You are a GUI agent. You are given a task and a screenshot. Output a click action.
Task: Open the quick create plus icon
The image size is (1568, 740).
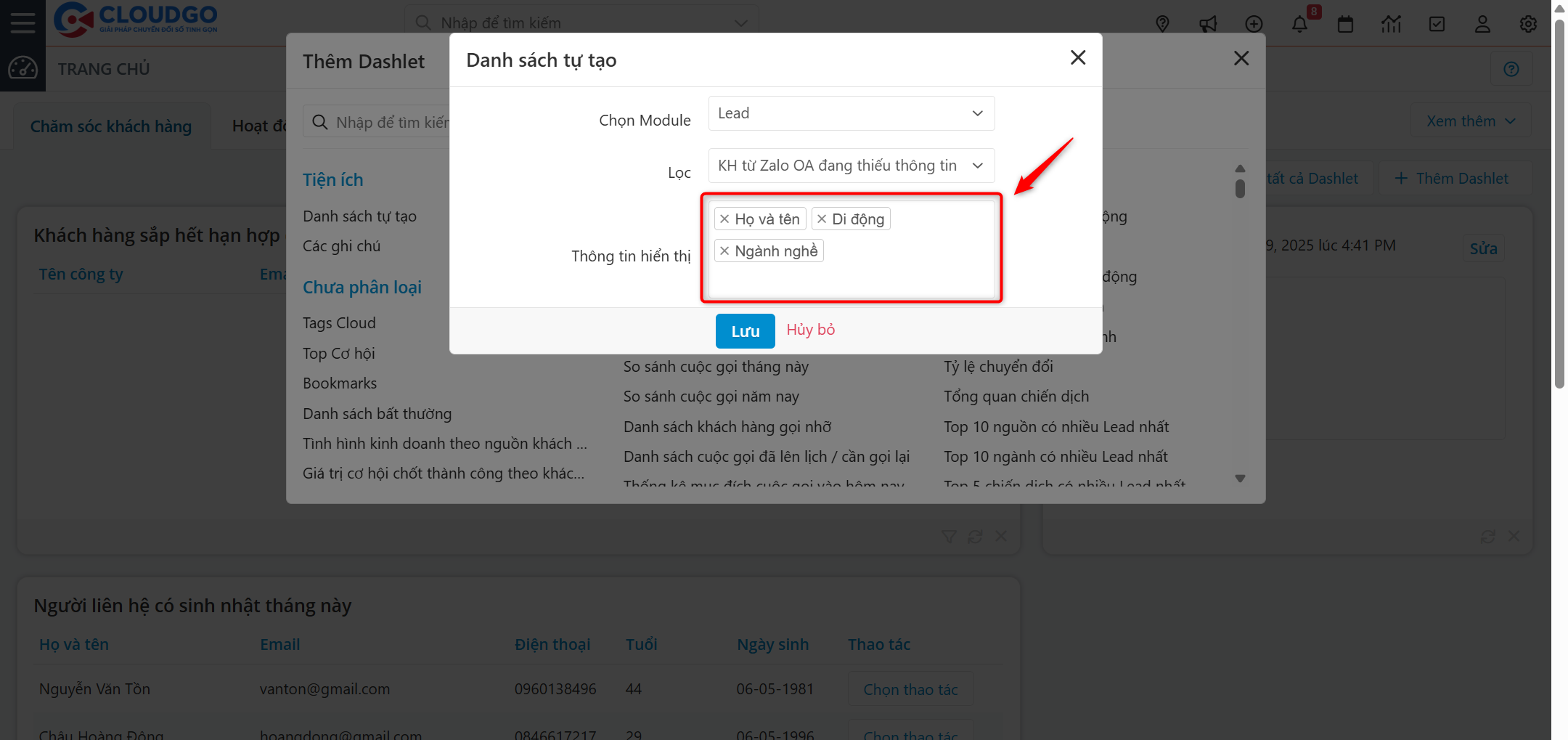pyautogui.click(x=1254, y=23)
